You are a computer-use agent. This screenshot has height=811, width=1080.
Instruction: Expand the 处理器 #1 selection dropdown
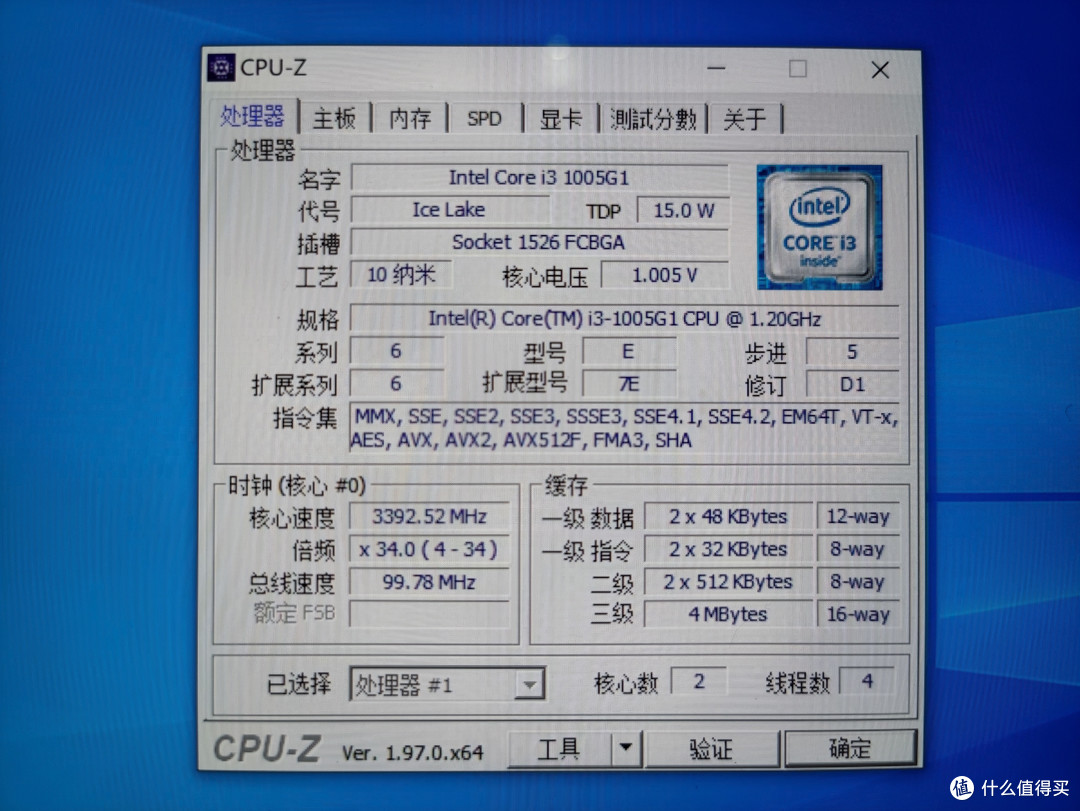coord(529,685)
